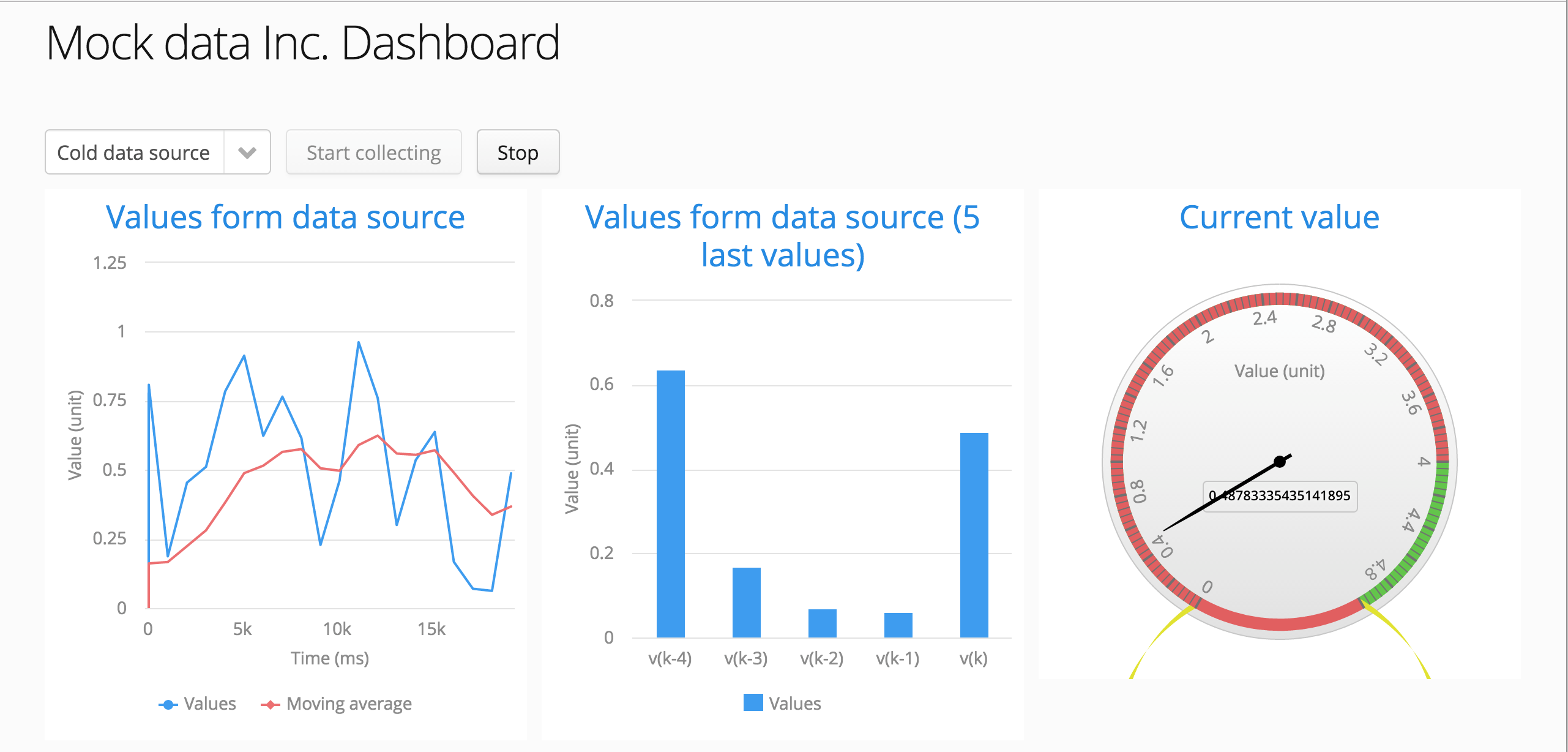1568x752 pixels.
Task: Open the Cold data source dropdown
Action: (157, 152)
